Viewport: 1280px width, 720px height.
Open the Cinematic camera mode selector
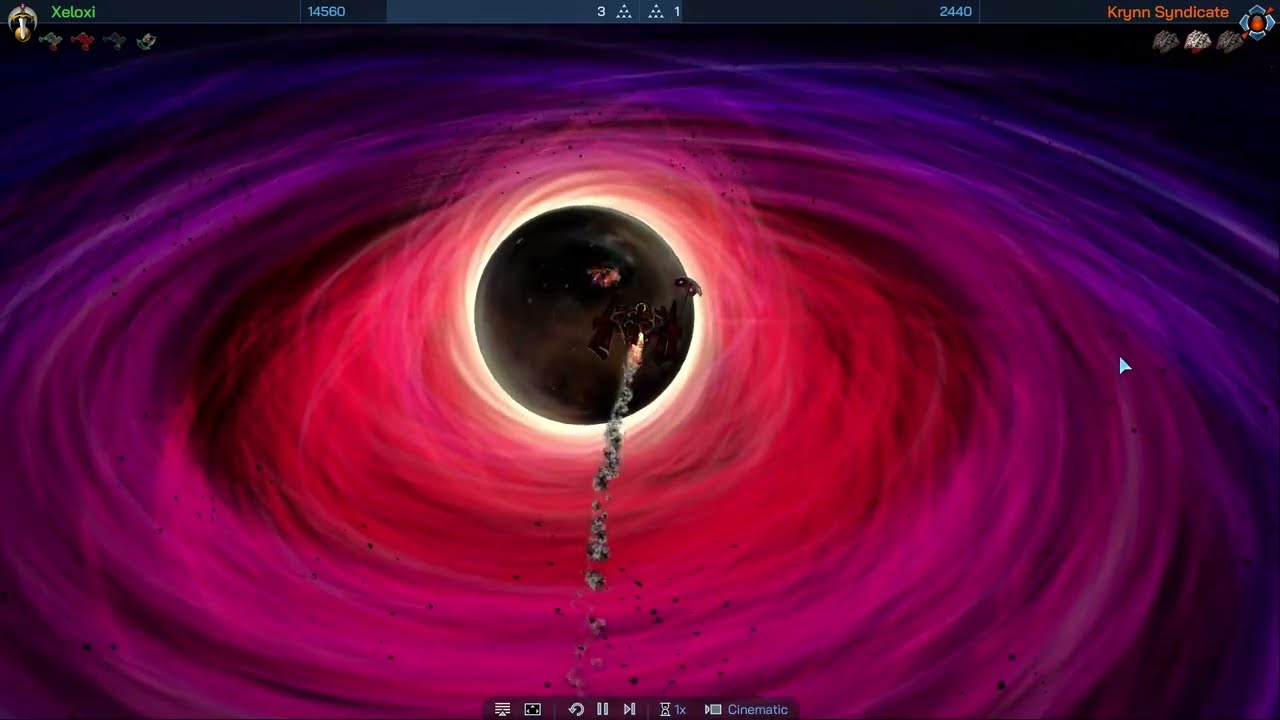(747, 709)
